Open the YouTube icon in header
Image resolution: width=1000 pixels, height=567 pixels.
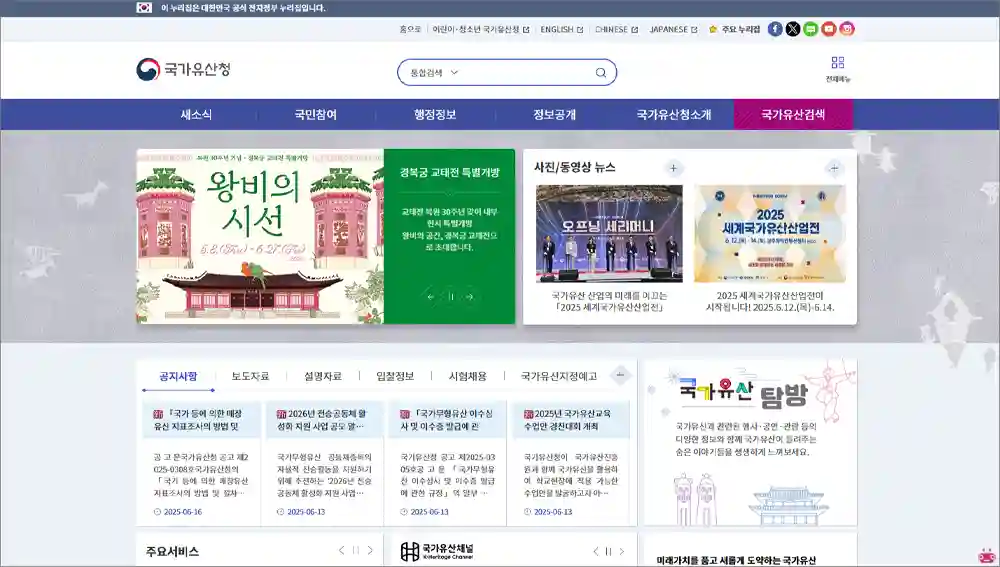pos(829,29)
